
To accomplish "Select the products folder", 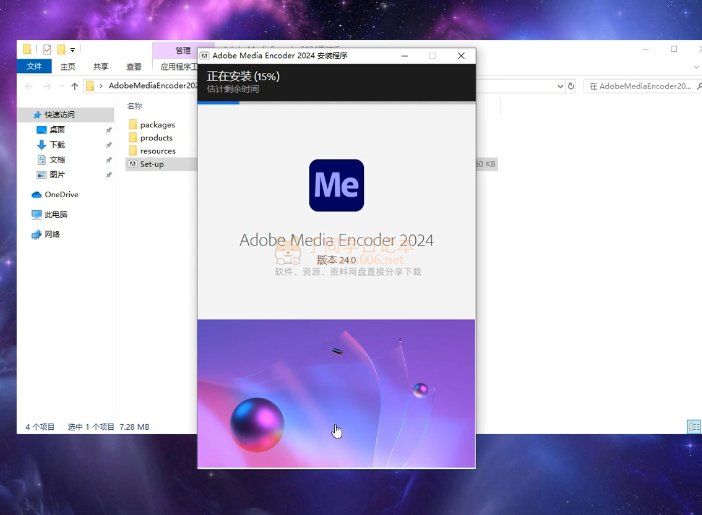I will click(x=156, y=138).
